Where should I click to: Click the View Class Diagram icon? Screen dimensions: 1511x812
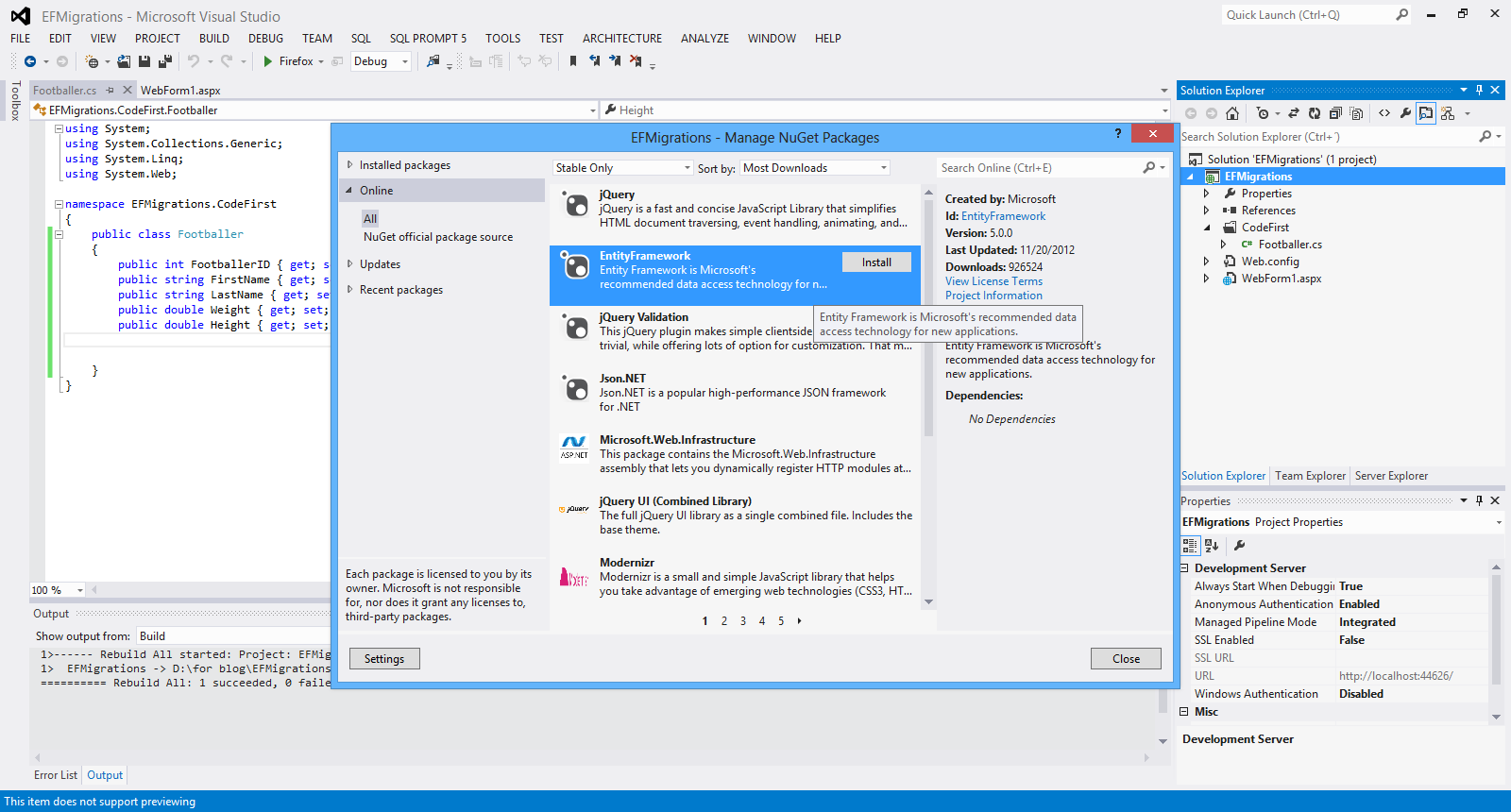pyautogui.click(x=1448, y=113)
